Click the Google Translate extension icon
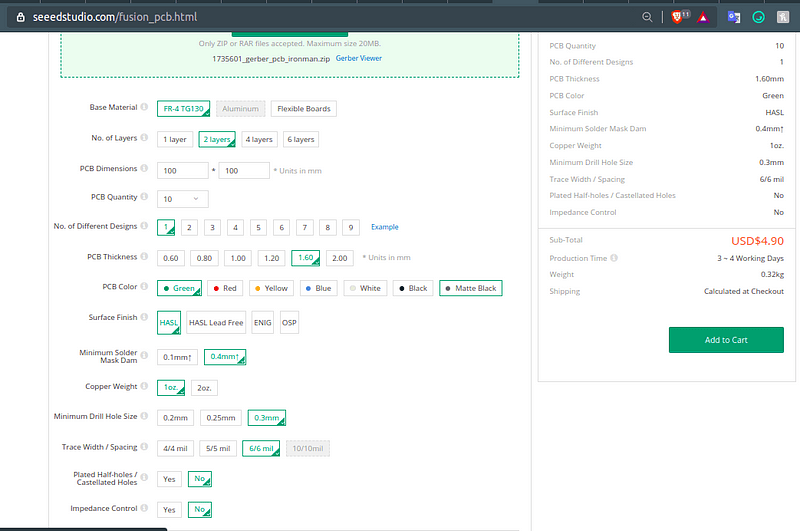 click(733, 17)
